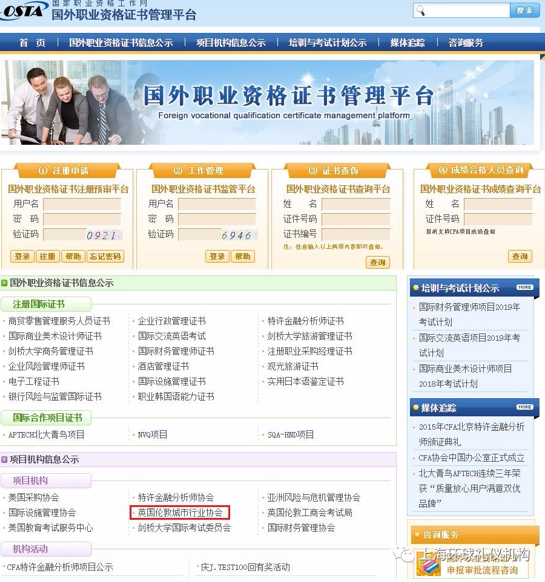The width and height of the screenshot is (545, 582).
Task: Click the 注册国际证书 tab header
Action: (x=46, y=304)
